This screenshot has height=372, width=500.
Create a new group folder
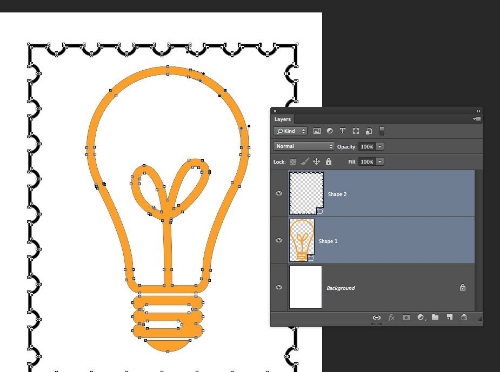click(x=435, y=317)
